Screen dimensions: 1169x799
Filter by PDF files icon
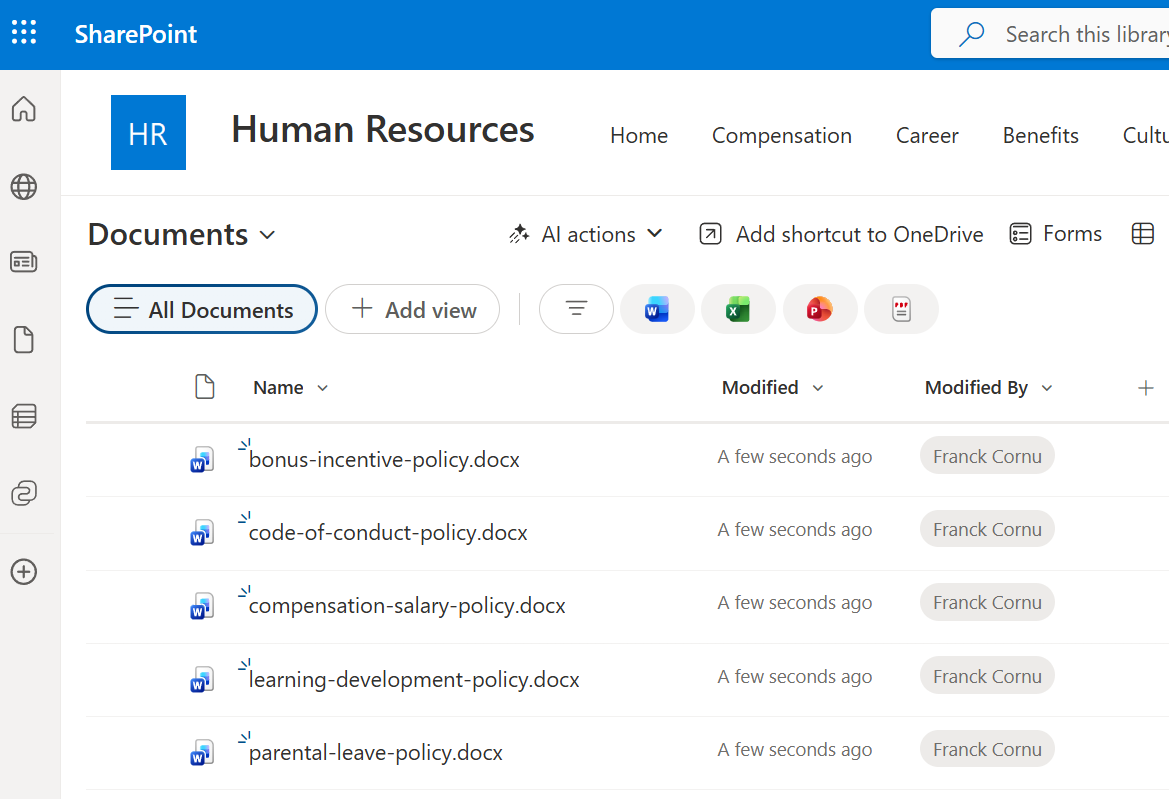(x=901, y=310)
